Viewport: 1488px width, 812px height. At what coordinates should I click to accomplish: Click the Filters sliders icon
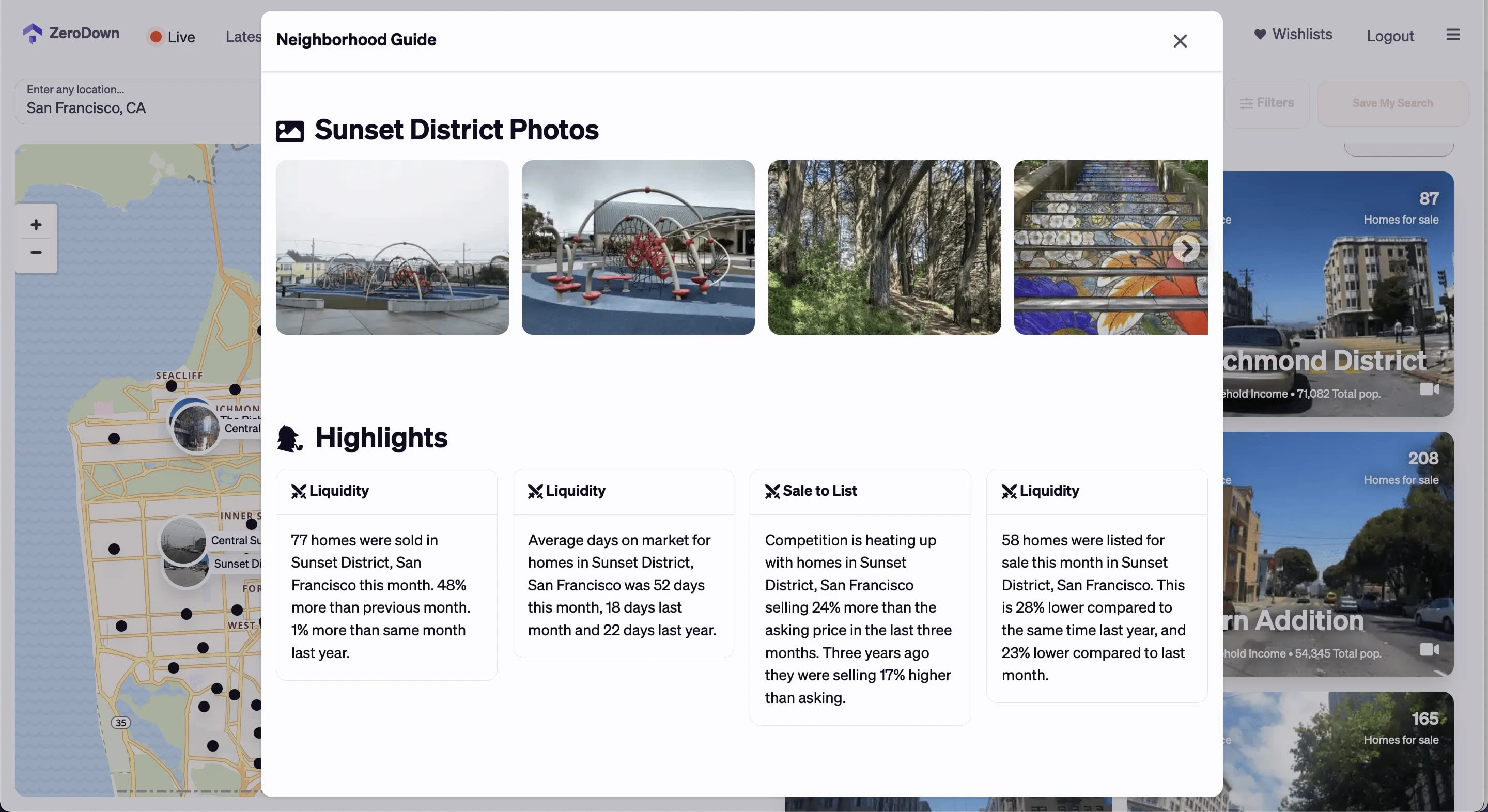click(1246, 103)
